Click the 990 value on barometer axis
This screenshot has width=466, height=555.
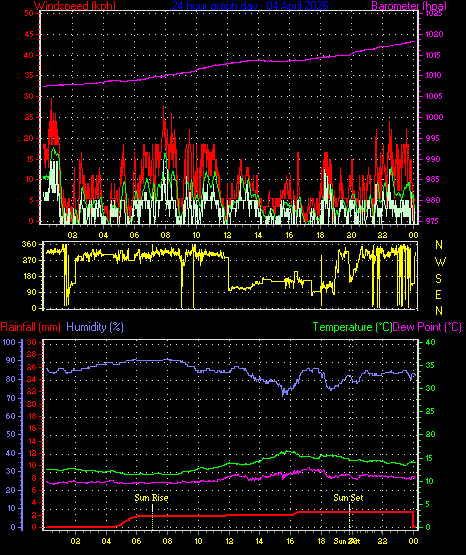pos(433,159)
